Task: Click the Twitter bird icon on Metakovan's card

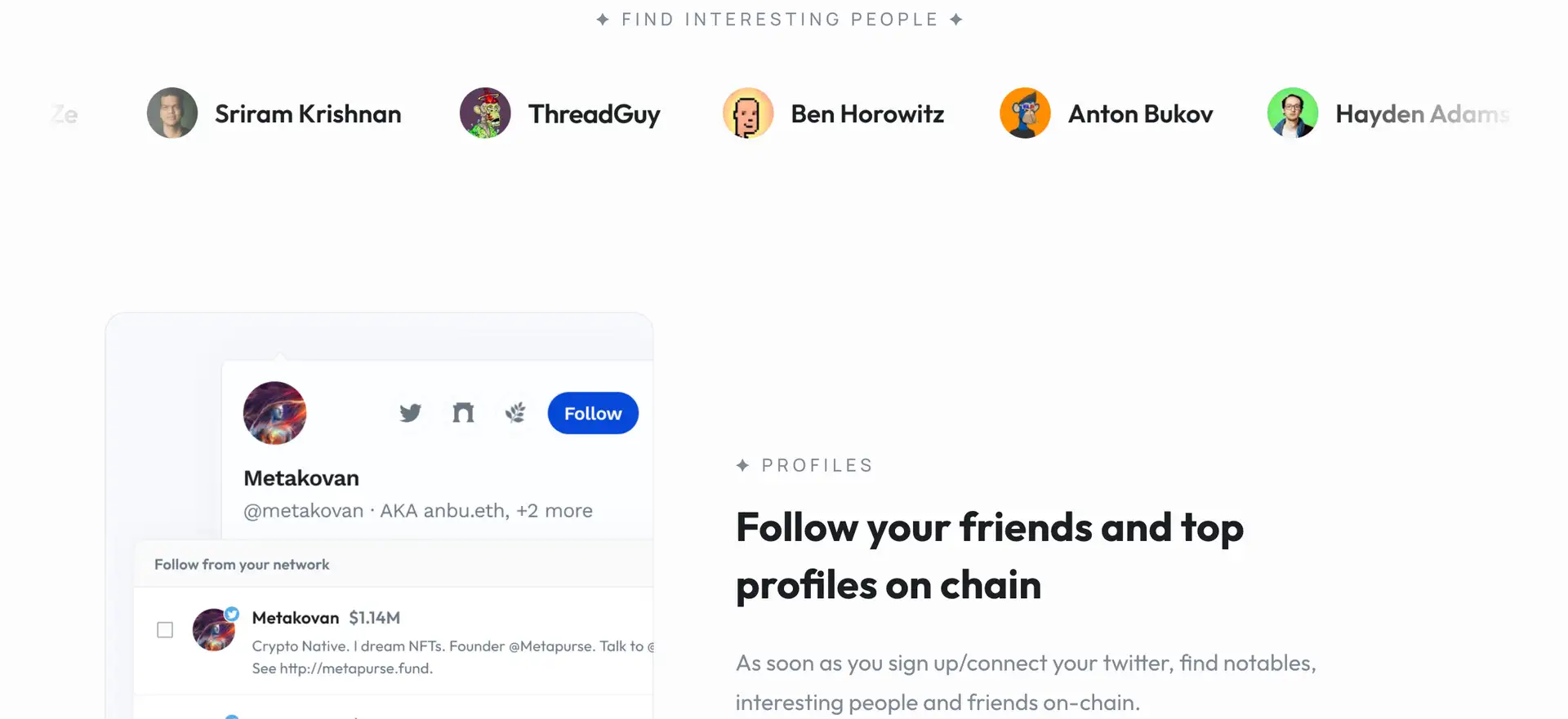Action: (410, 413)
